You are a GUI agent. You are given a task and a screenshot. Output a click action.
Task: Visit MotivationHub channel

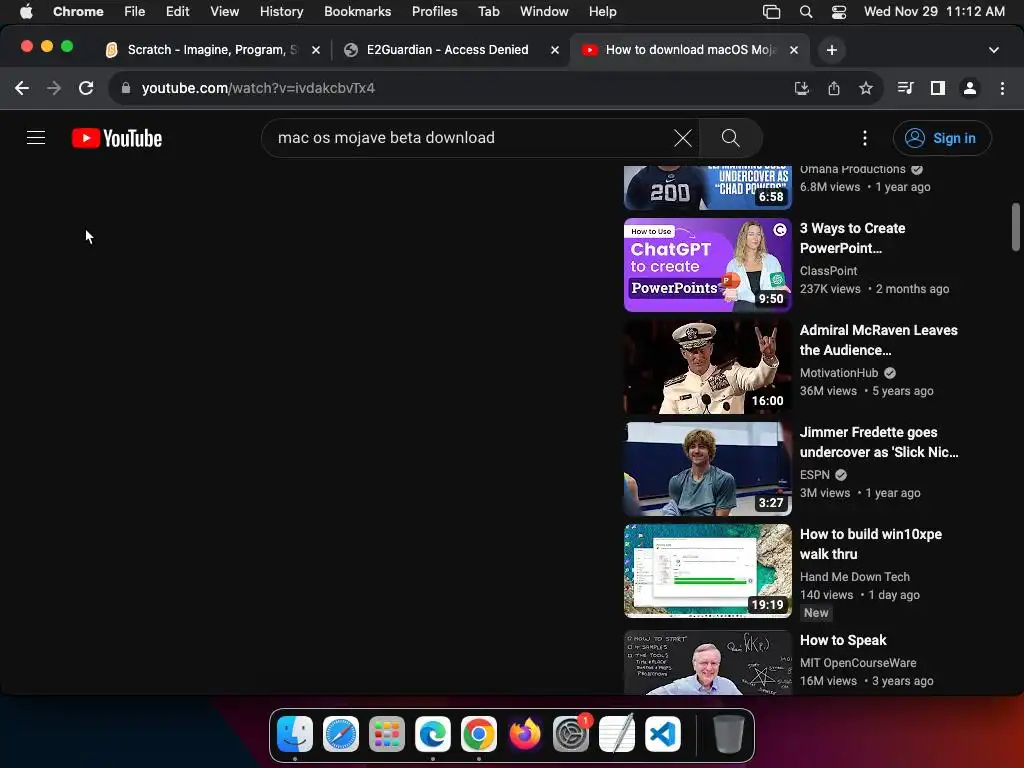(839, 372)
